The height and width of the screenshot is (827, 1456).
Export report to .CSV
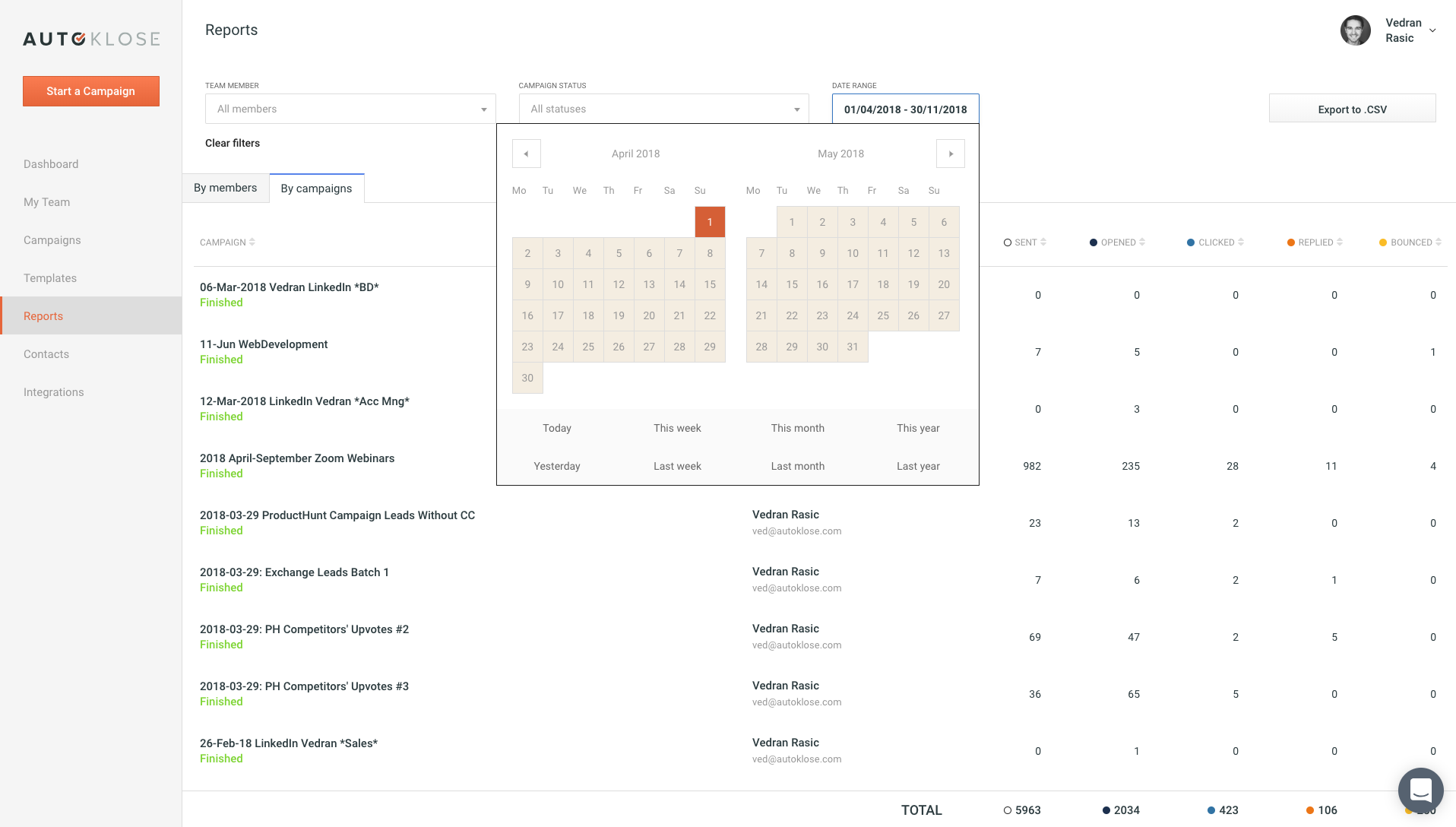point(1352,109)
